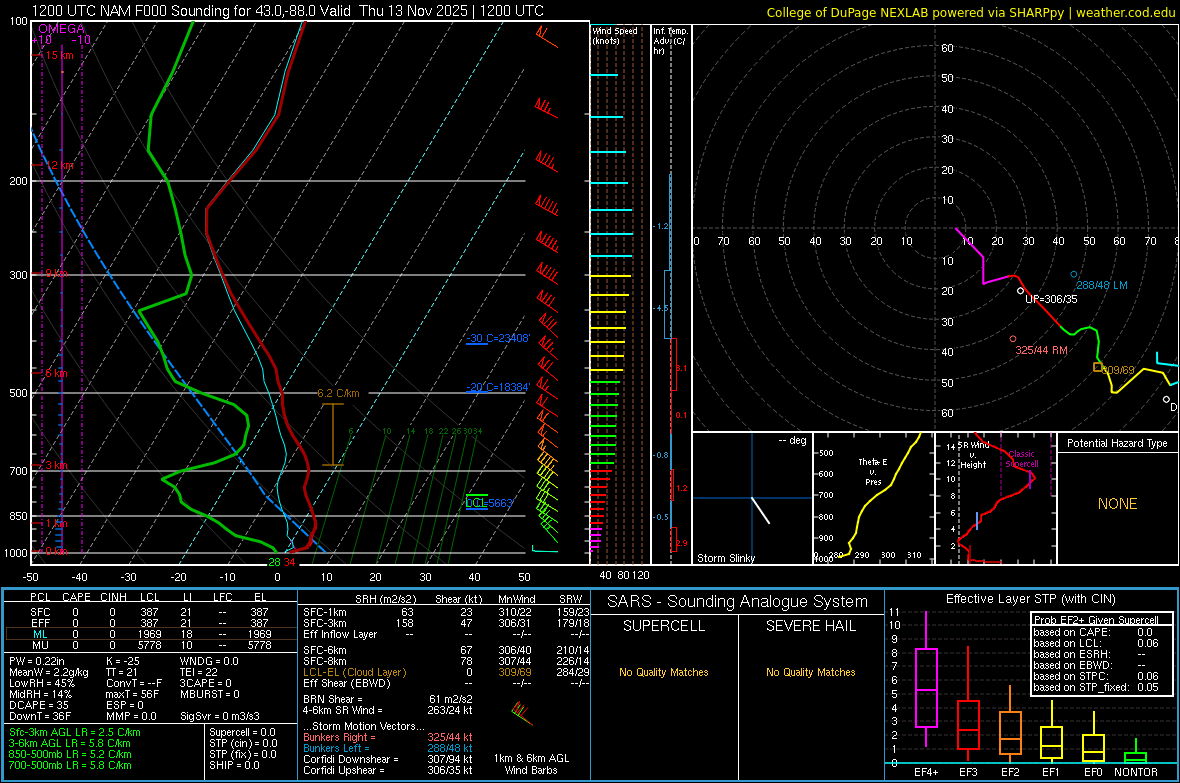Click the 'Classic Supercell' marker label

pos(1022,459)
